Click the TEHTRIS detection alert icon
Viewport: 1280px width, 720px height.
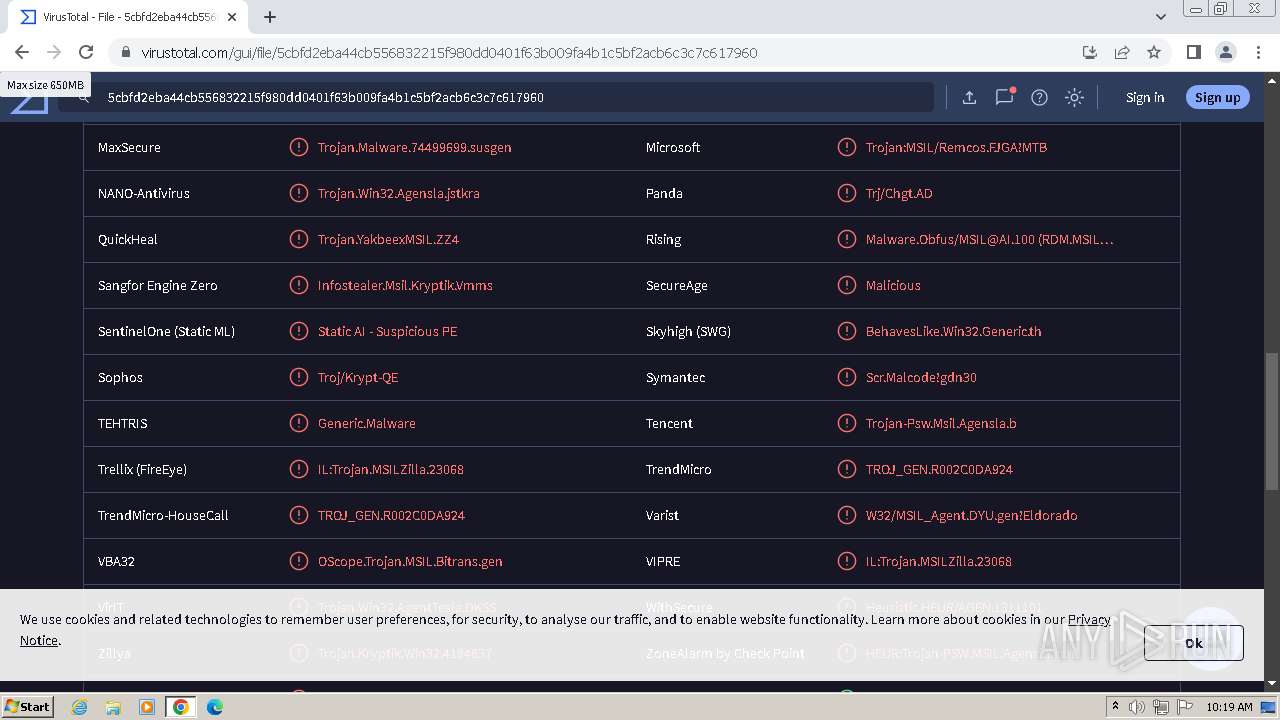298,423
